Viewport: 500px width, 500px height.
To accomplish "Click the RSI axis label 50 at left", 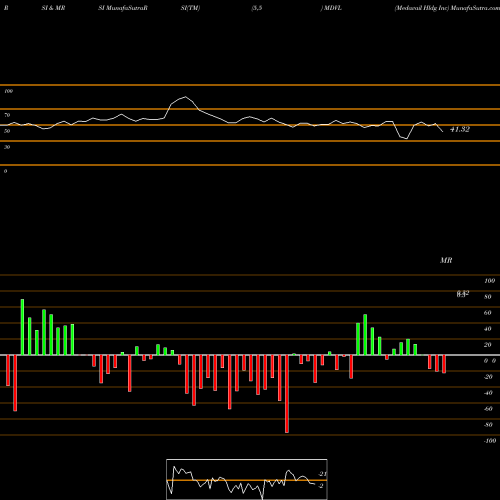I will coord(7,131).
